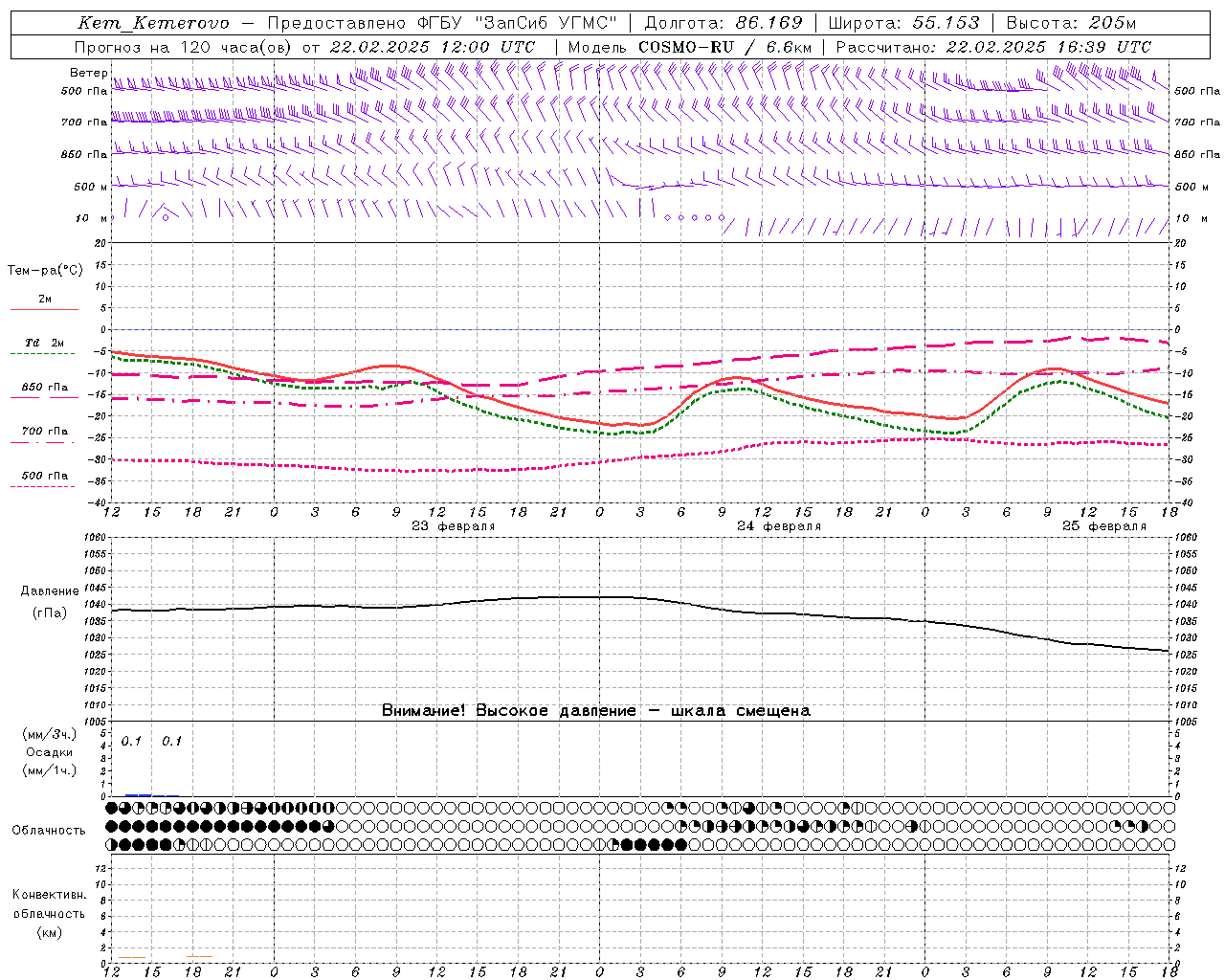Click the Прогноз на 120 часа(ов) text
This screenshot has width=1225, height=980.
[184, 47]
